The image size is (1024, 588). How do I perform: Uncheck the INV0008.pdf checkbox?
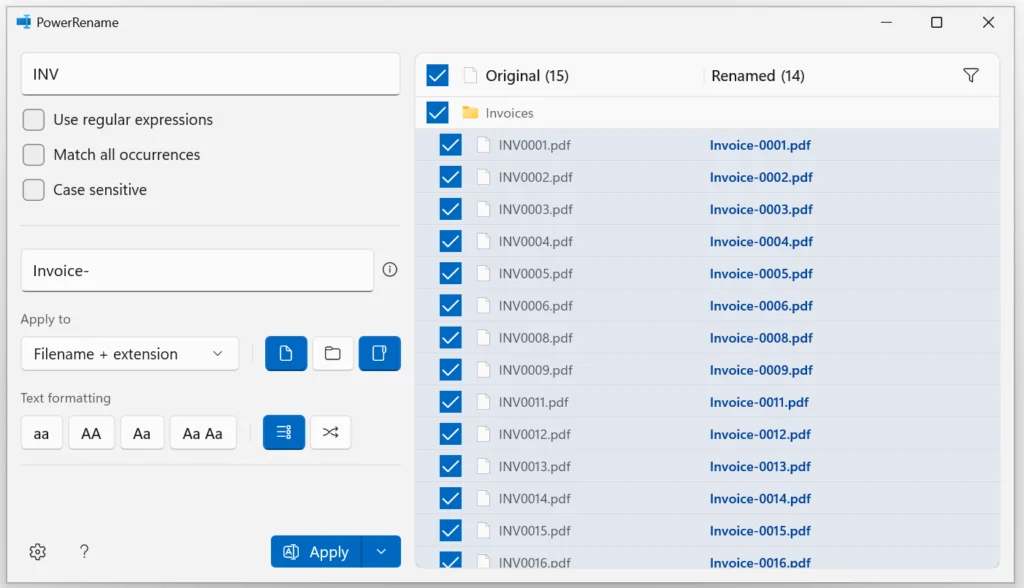coord(451,337)
